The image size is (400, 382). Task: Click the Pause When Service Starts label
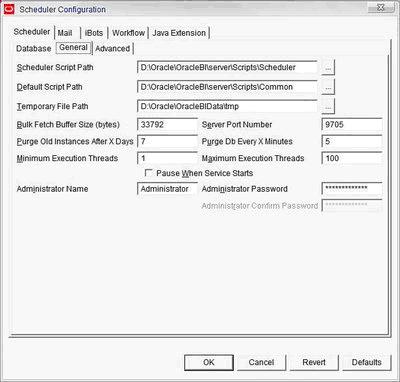(204, 173)
